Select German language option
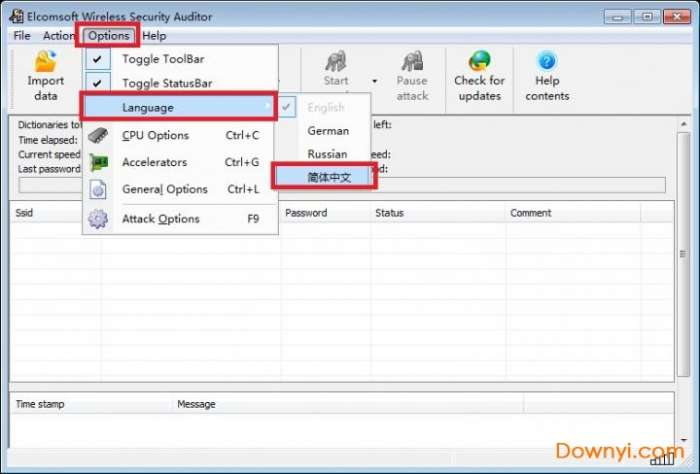 point(328,131)
